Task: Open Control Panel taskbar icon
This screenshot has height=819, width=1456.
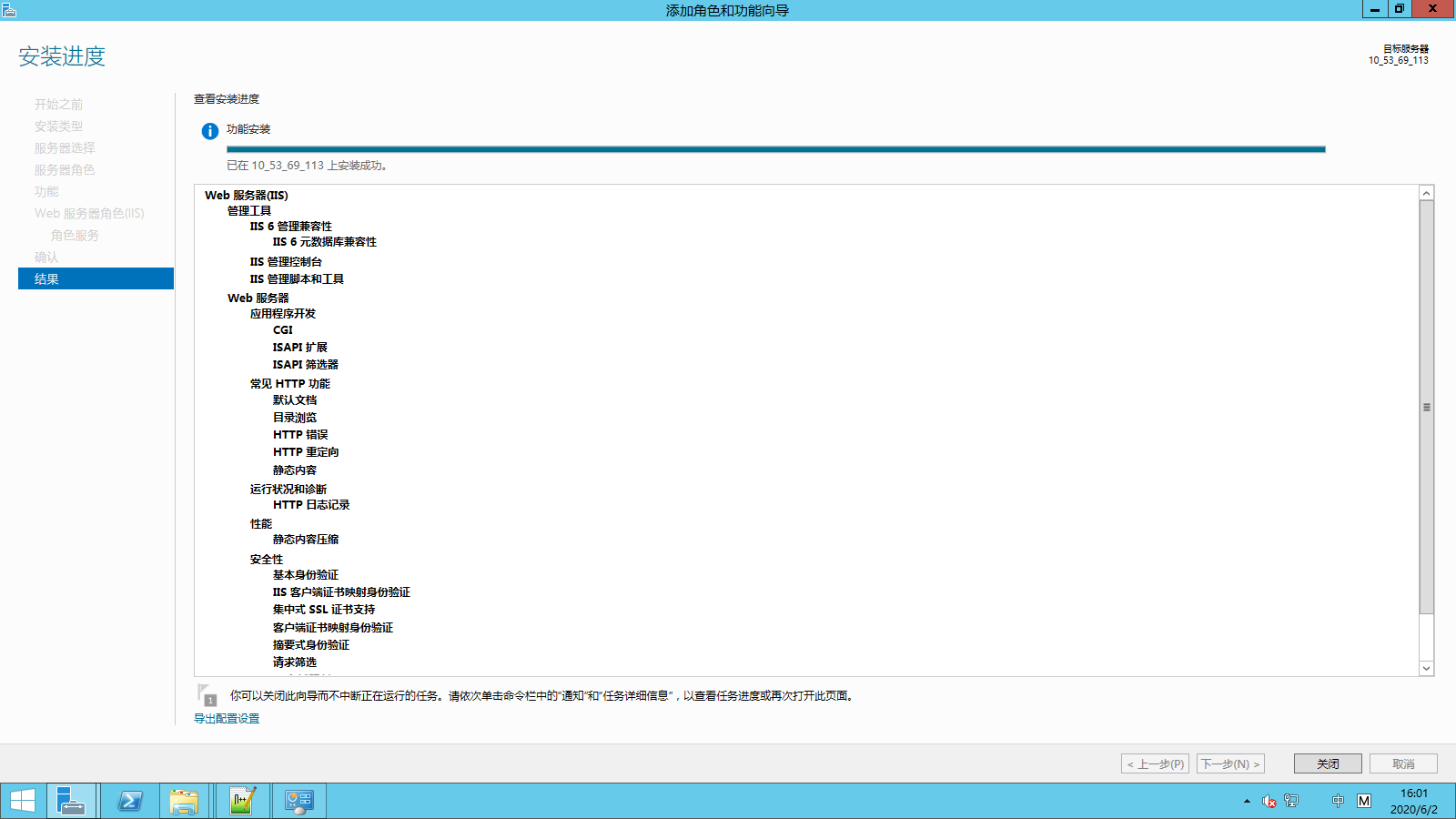Action: click(298, 801)
